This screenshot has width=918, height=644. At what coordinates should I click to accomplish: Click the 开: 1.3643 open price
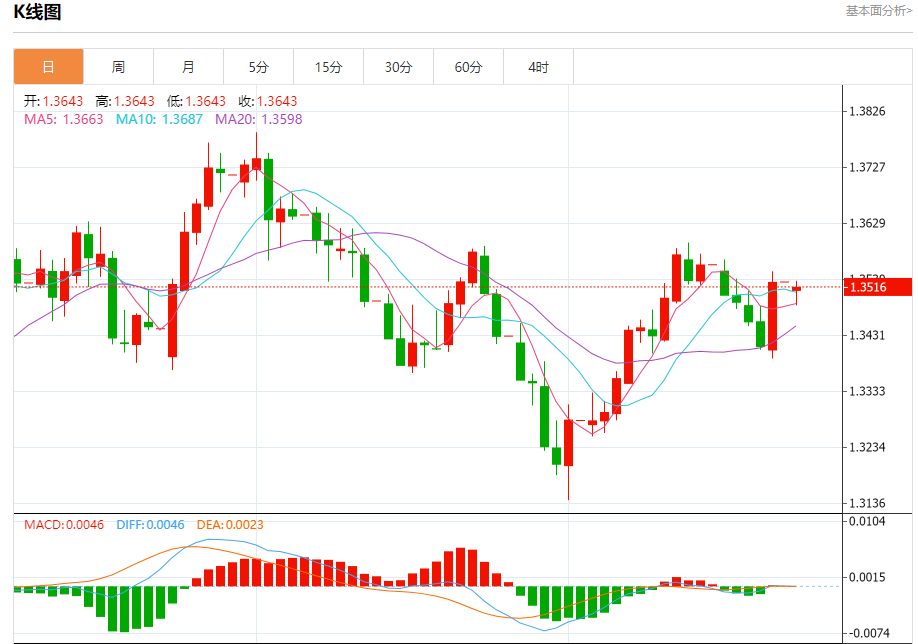pyautogui.click(x=53, y=101)
